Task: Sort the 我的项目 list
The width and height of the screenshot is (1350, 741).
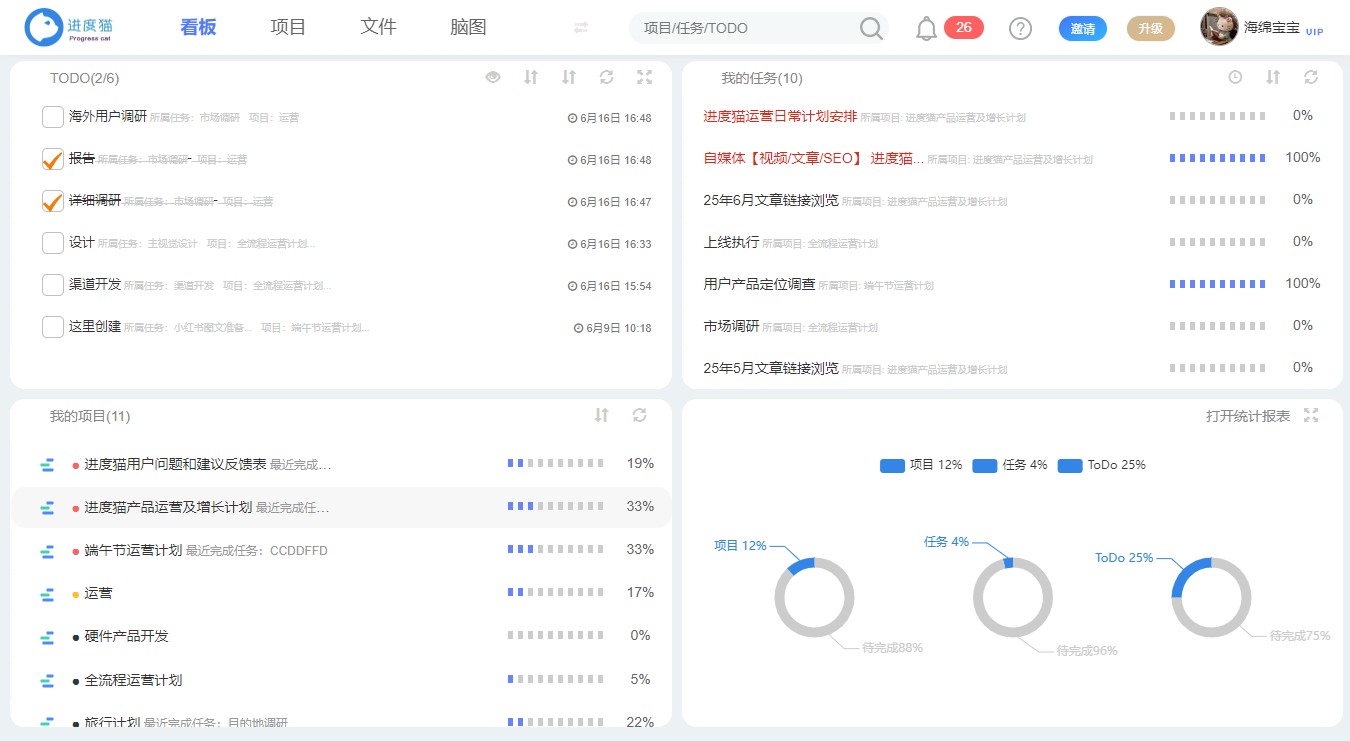Action: pos(602,415)
